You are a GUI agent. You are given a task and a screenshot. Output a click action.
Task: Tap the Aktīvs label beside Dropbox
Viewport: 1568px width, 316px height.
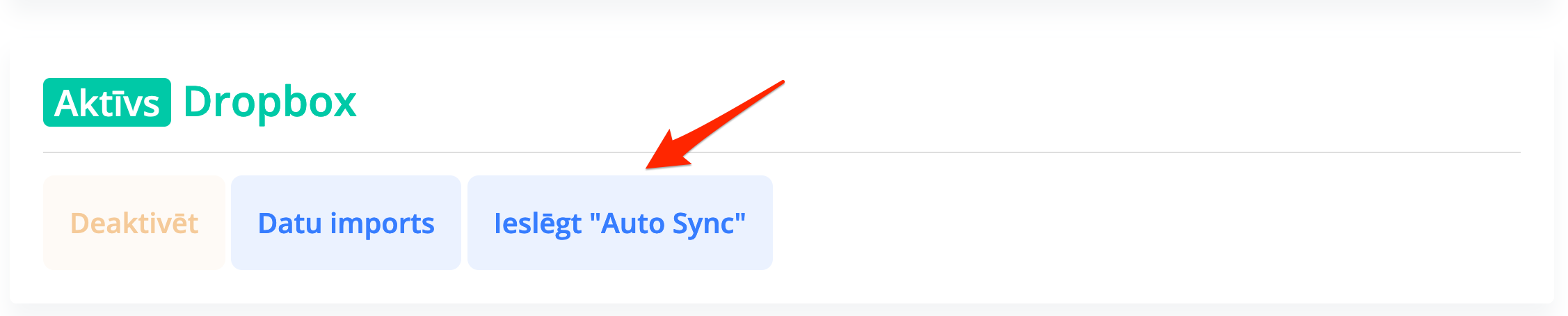pyautogui.click(x=107, y=103)
